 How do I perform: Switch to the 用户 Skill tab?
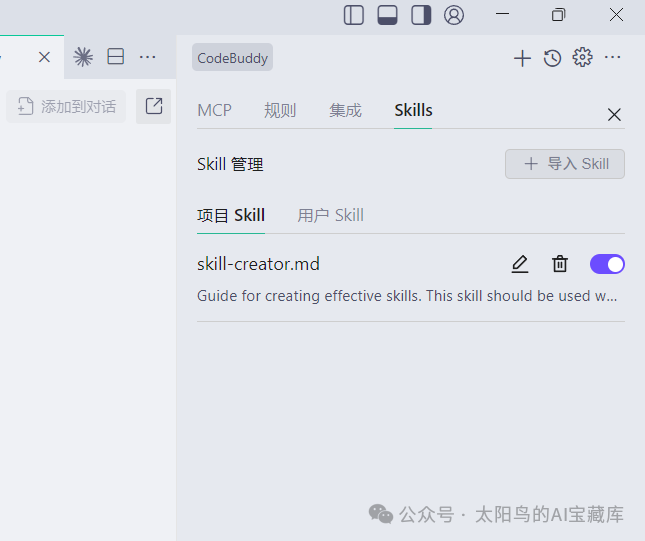(x=330, y=215)
